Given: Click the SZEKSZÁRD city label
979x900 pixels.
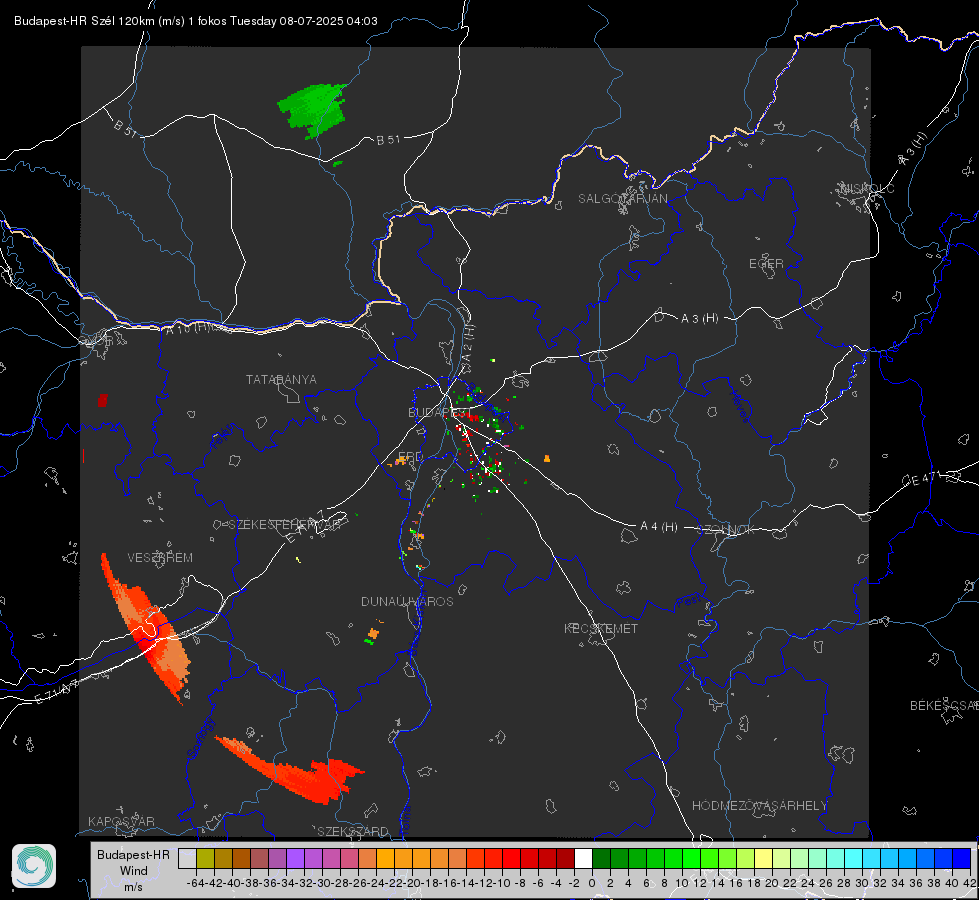Looking at the screenshot, I should pyautogui.click(x=353, y=831).
